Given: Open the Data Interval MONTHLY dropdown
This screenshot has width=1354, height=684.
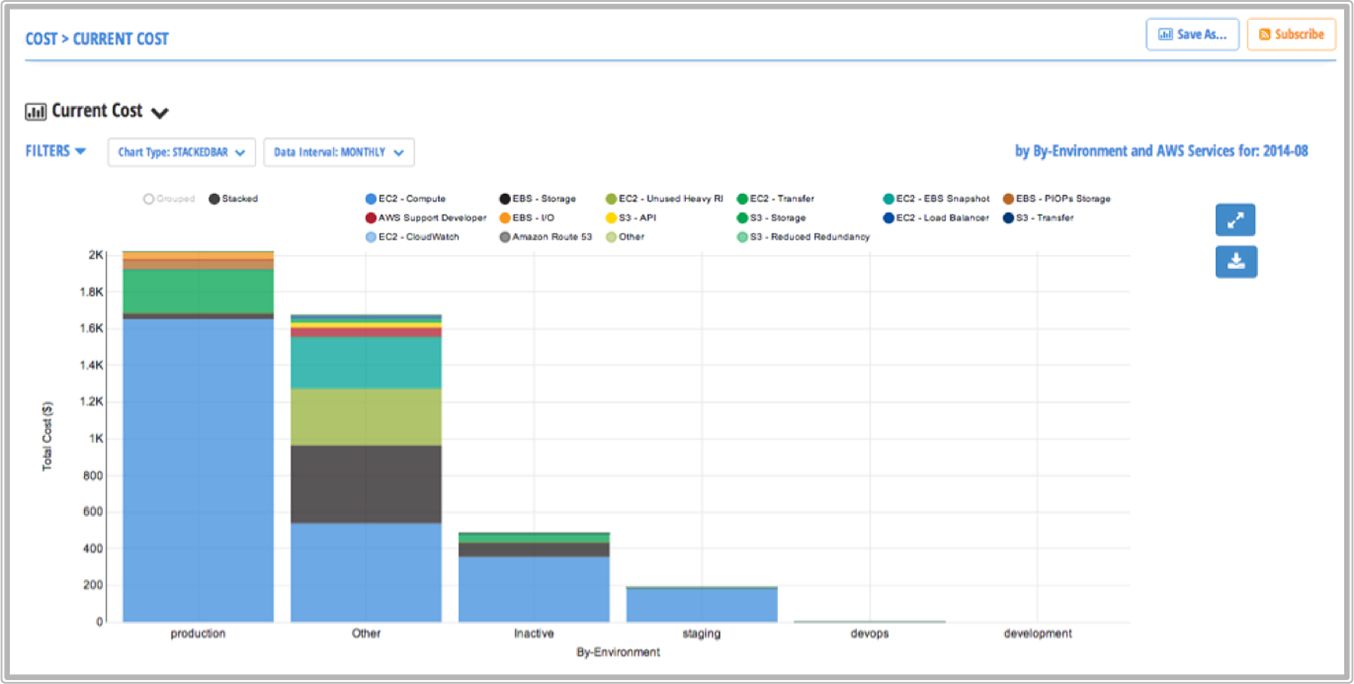Looking at the screenshot, I should point(338,152).
